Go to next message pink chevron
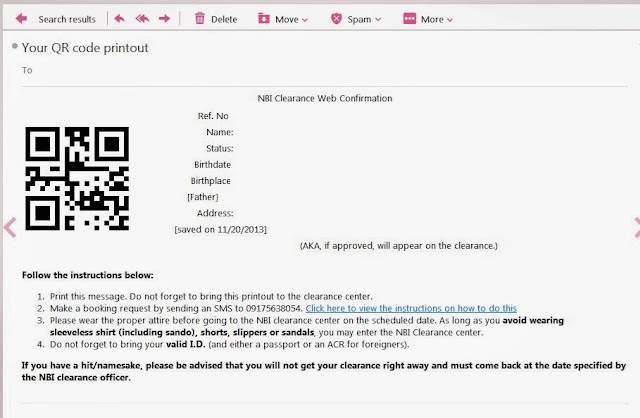640x418 pixels. click(x=637, y=227)
